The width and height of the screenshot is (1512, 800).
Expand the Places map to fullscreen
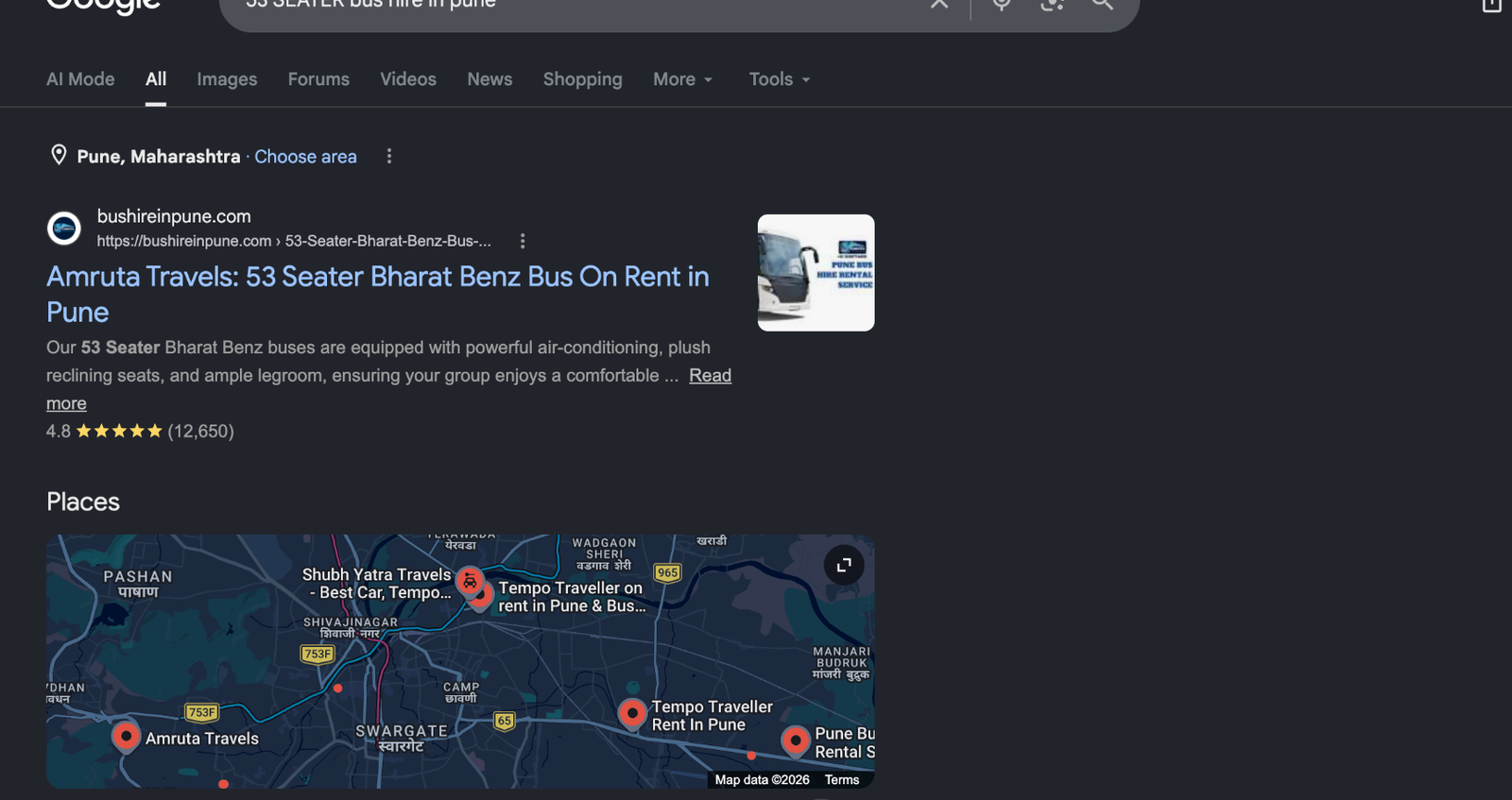844,565
